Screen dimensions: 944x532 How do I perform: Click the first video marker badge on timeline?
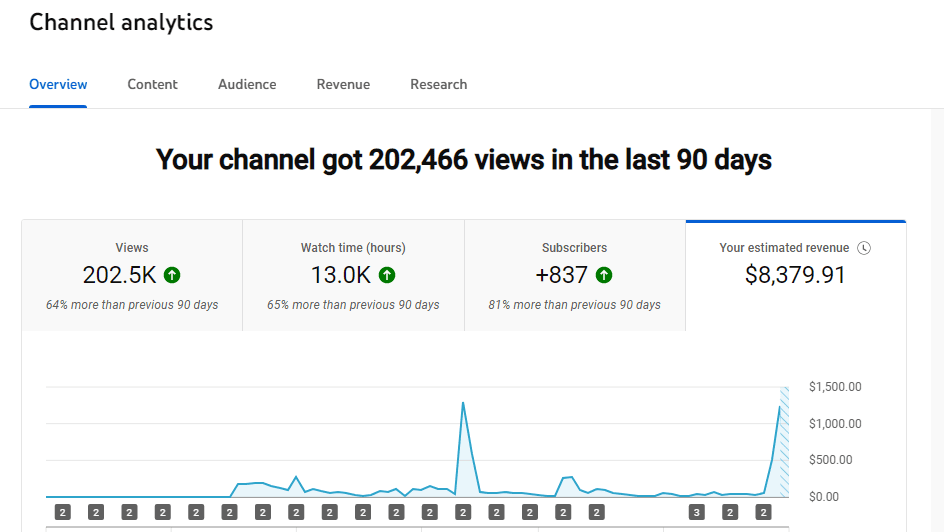coord(62,513)
